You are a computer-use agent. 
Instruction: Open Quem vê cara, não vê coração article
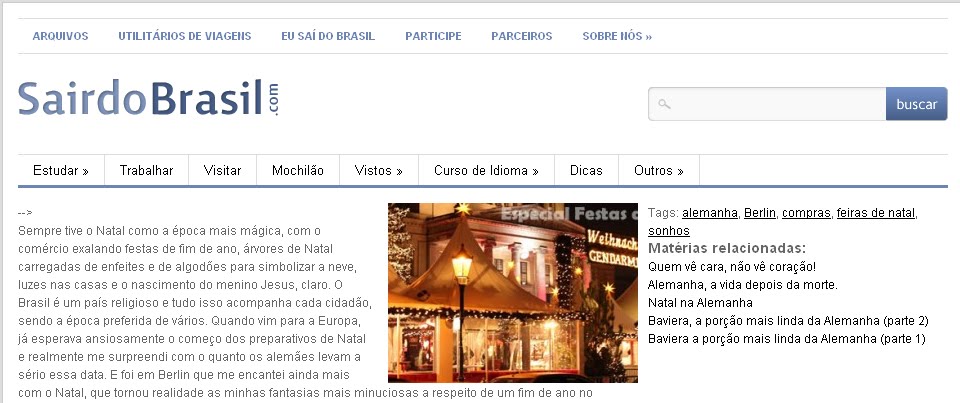[x=732, y=267]
